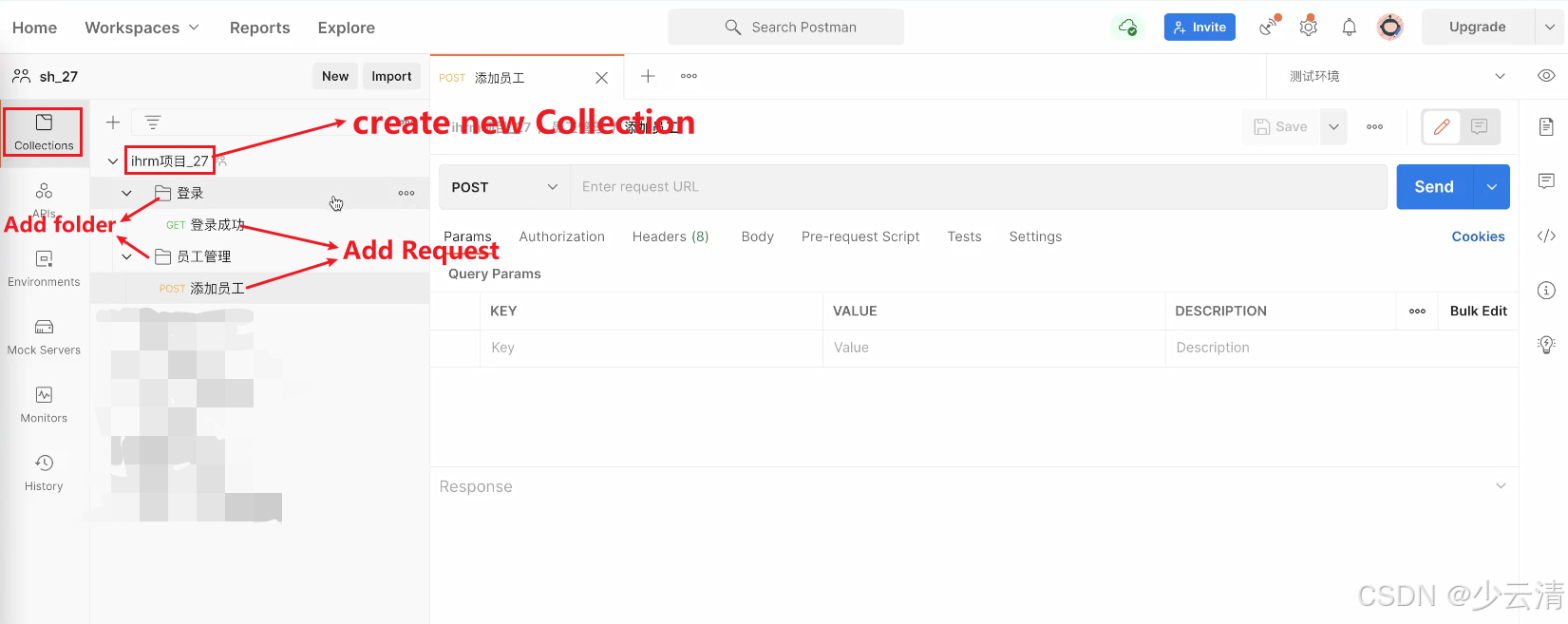Click the plus icon to create collection
The width and height of the screenshot is (1568, 624).
coord(113,123)
